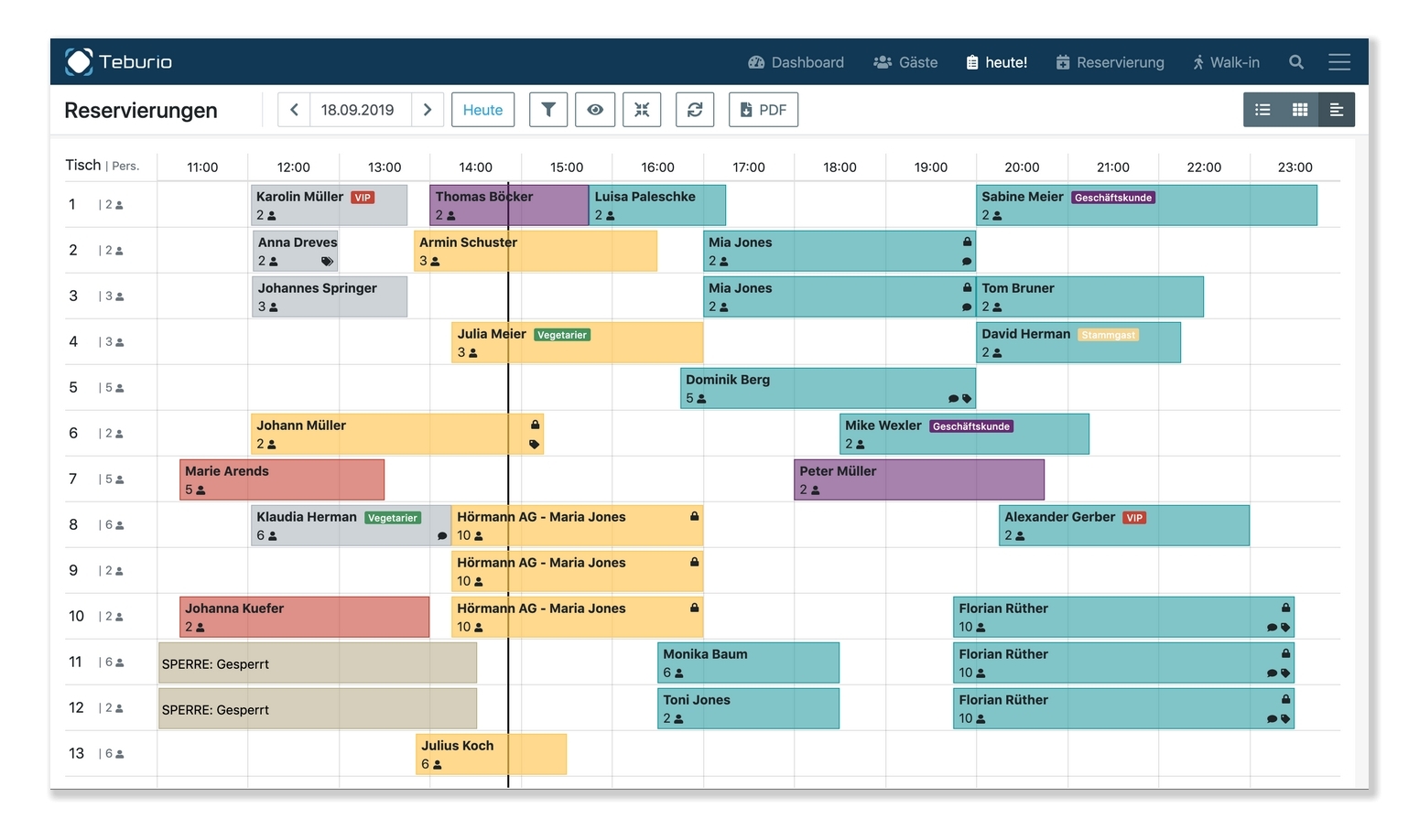The height and width of the screenshot is (840, 1419).
Task: Click lock icon on Hörmann AG table 10
Action: (x=694, y=608)
